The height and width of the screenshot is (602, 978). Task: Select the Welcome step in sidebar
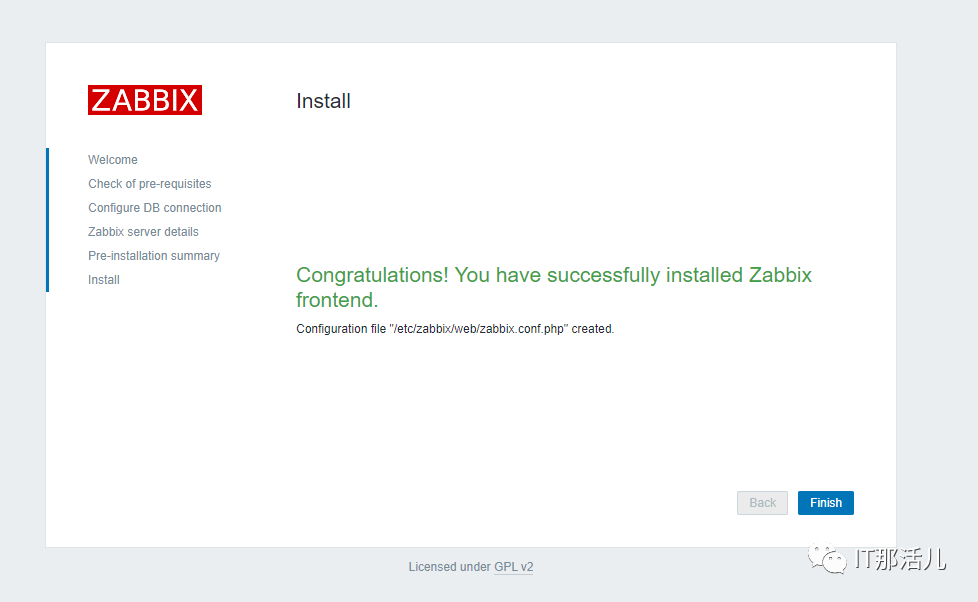coord(113,160)
